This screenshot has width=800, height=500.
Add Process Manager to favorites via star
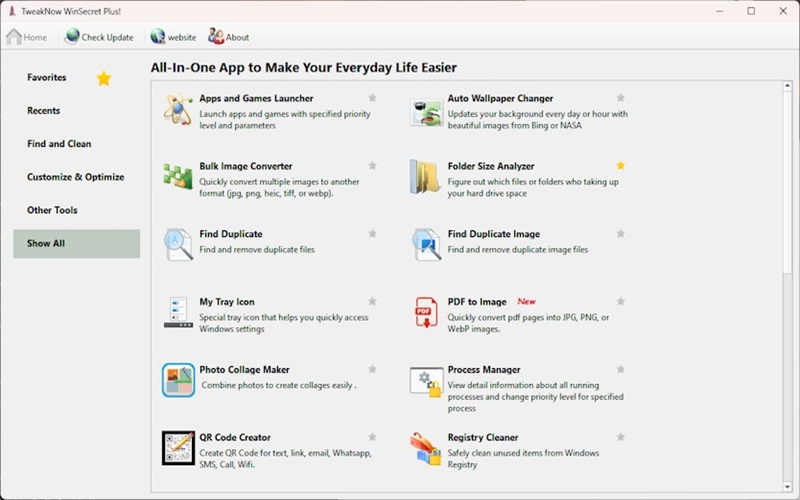620,369
